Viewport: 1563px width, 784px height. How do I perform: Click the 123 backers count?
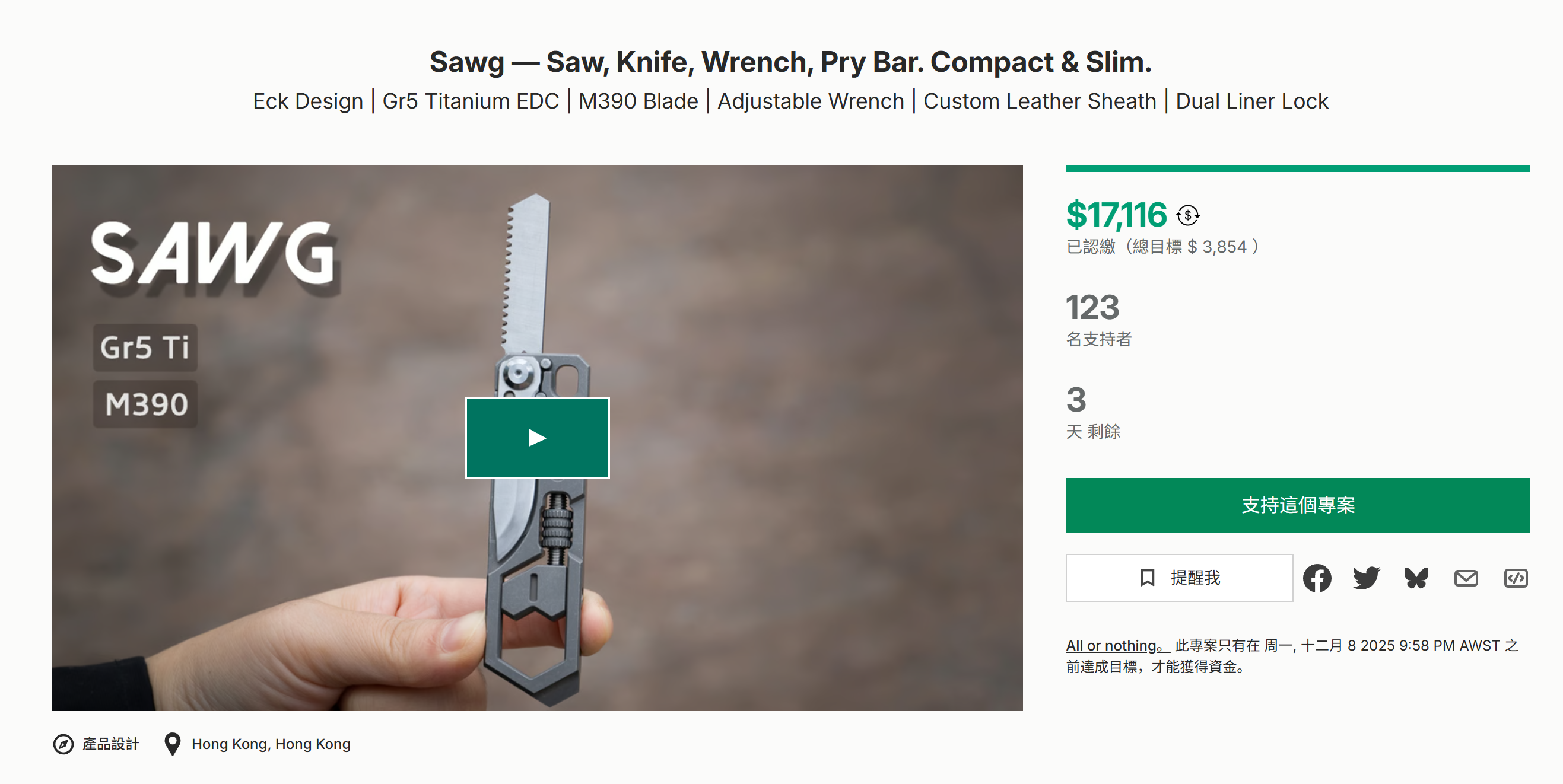(x=1092, y=307)
